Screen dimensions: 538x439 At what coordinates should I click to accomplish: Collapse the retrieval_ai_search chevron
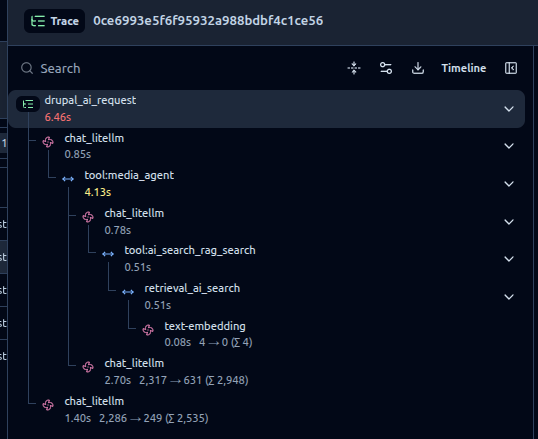(509, 297)
